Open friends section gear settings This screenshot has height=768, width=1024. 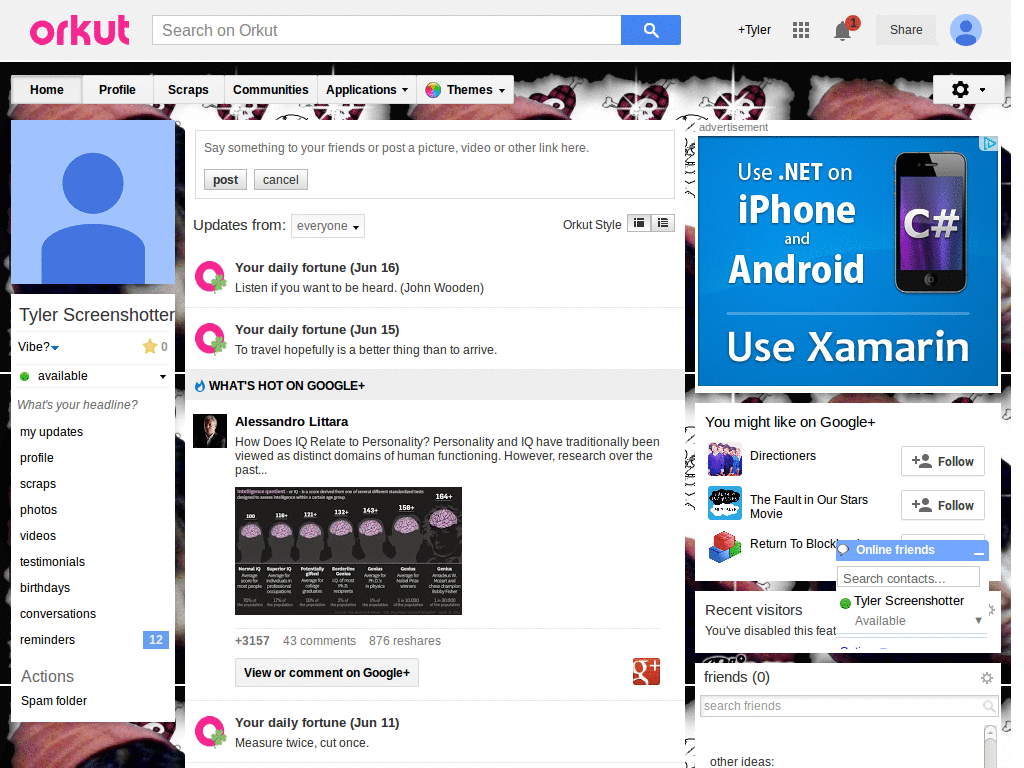[x=987, y=678]
